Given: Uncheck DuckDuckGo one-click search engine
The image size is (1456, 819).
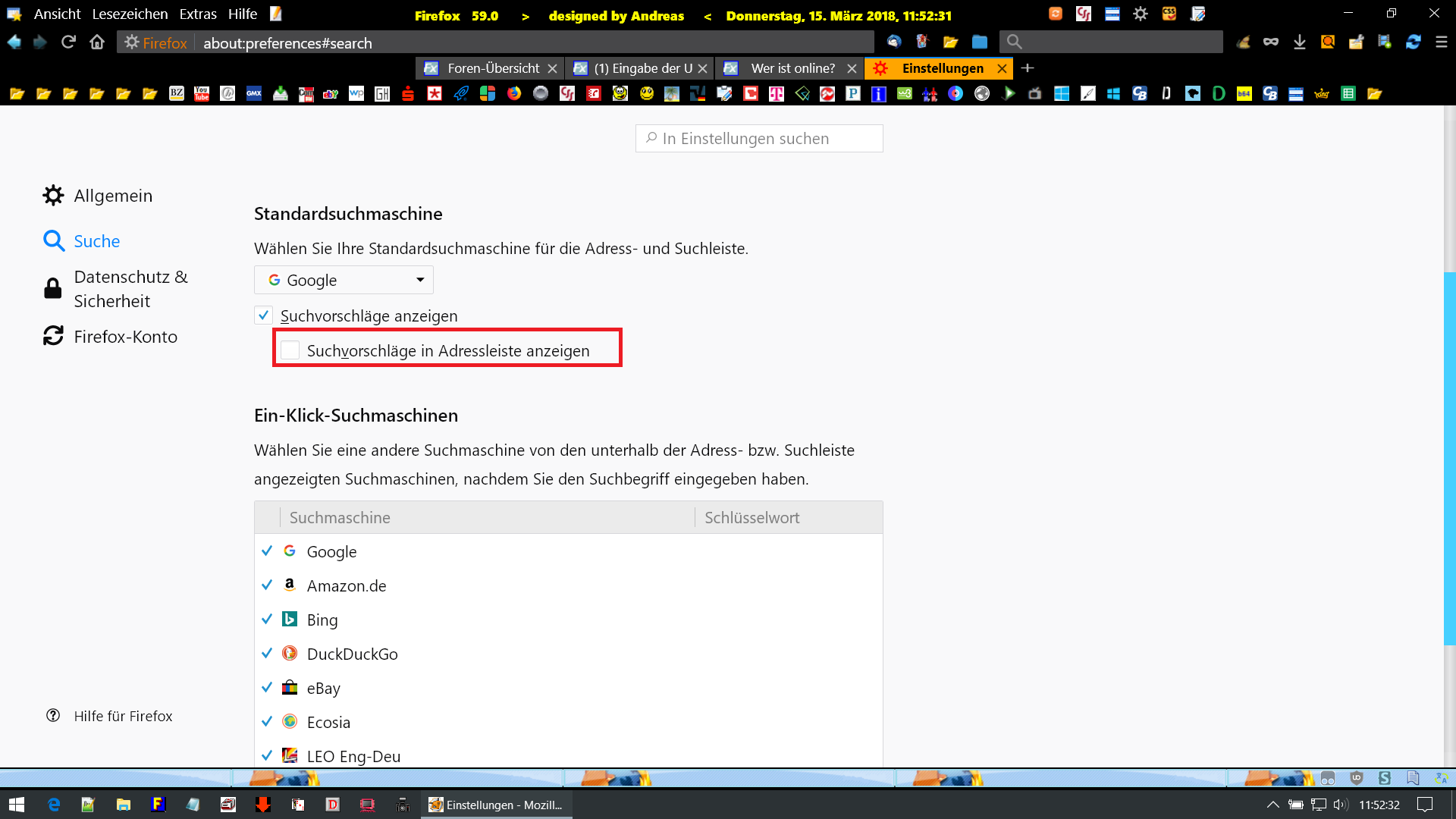Looking at the screenshot, I should (267, 654).
